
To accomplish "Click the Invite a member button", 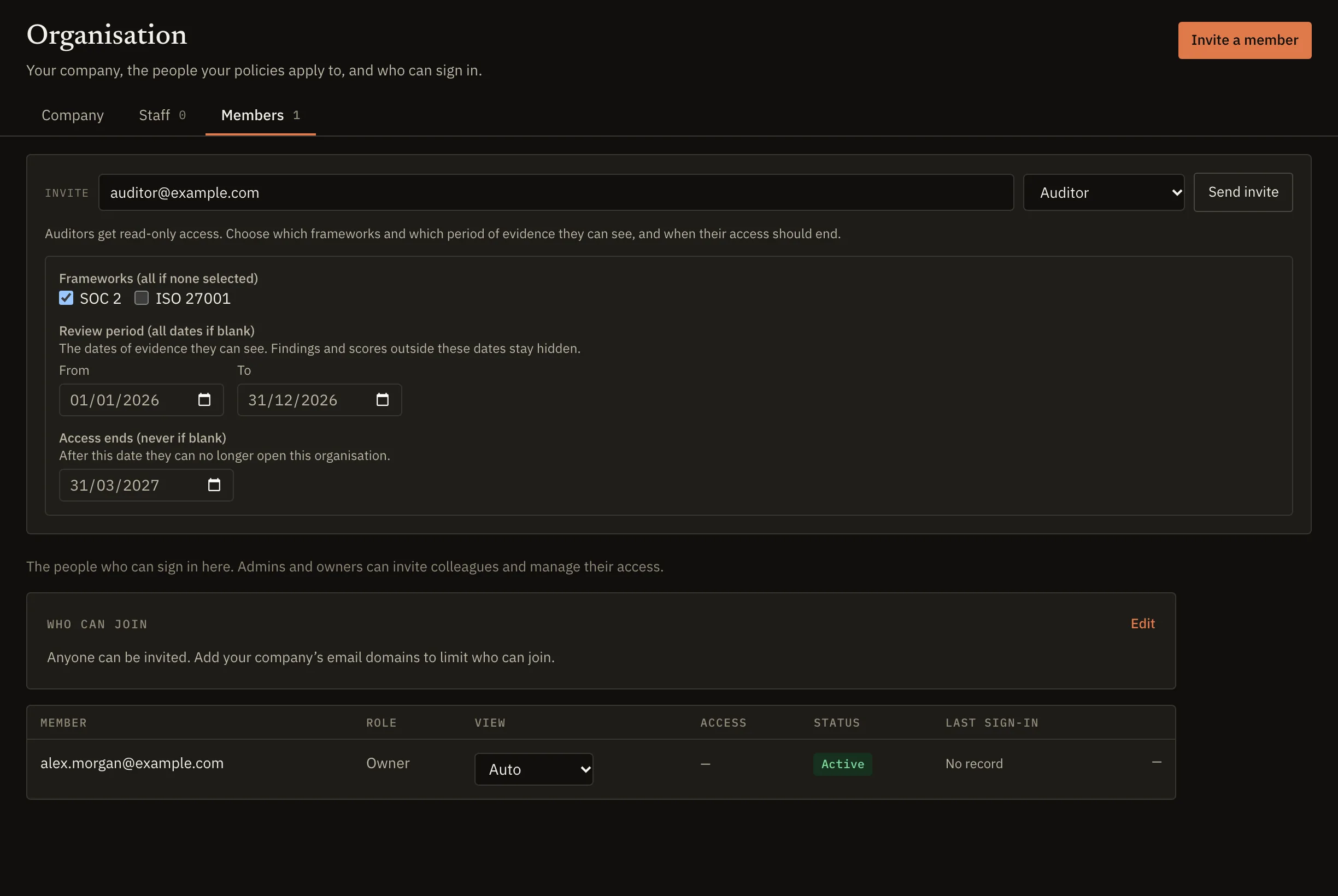I will (x=1245, y=40).
